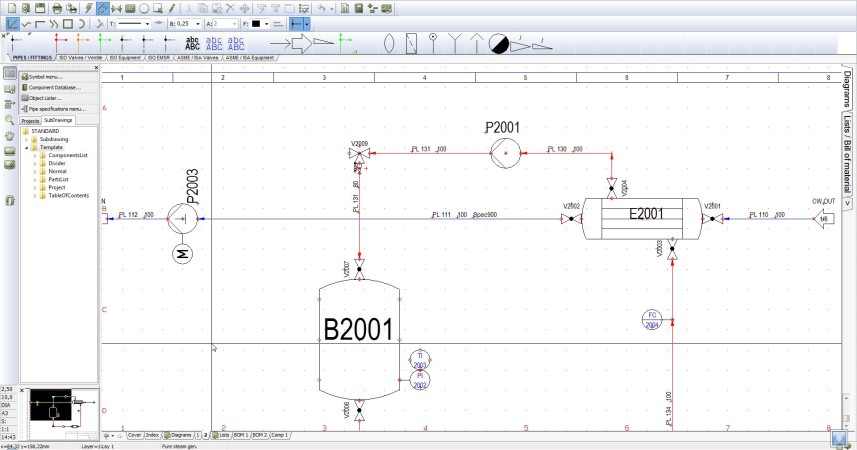Select the P2001 pump symbol
857x450 pixels.
506,153
